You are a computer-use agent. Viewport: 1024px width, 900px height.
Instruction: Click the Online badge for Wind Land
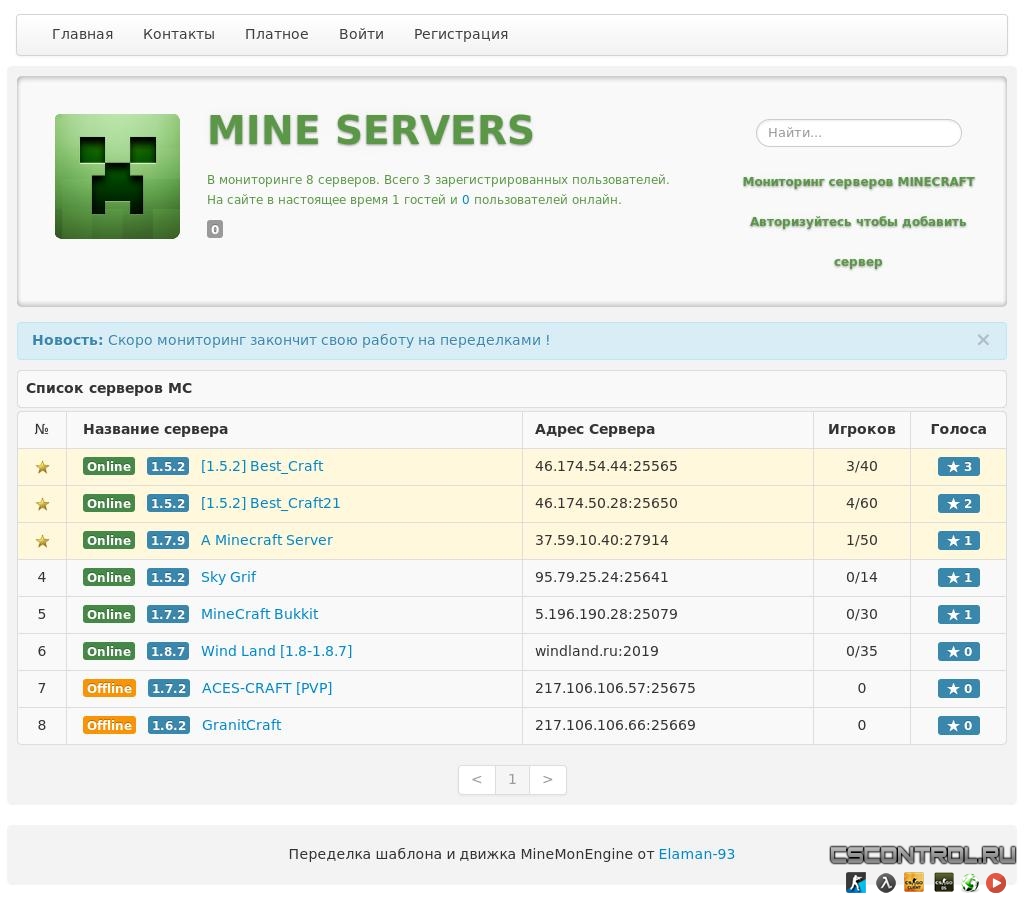coord(109,651)
